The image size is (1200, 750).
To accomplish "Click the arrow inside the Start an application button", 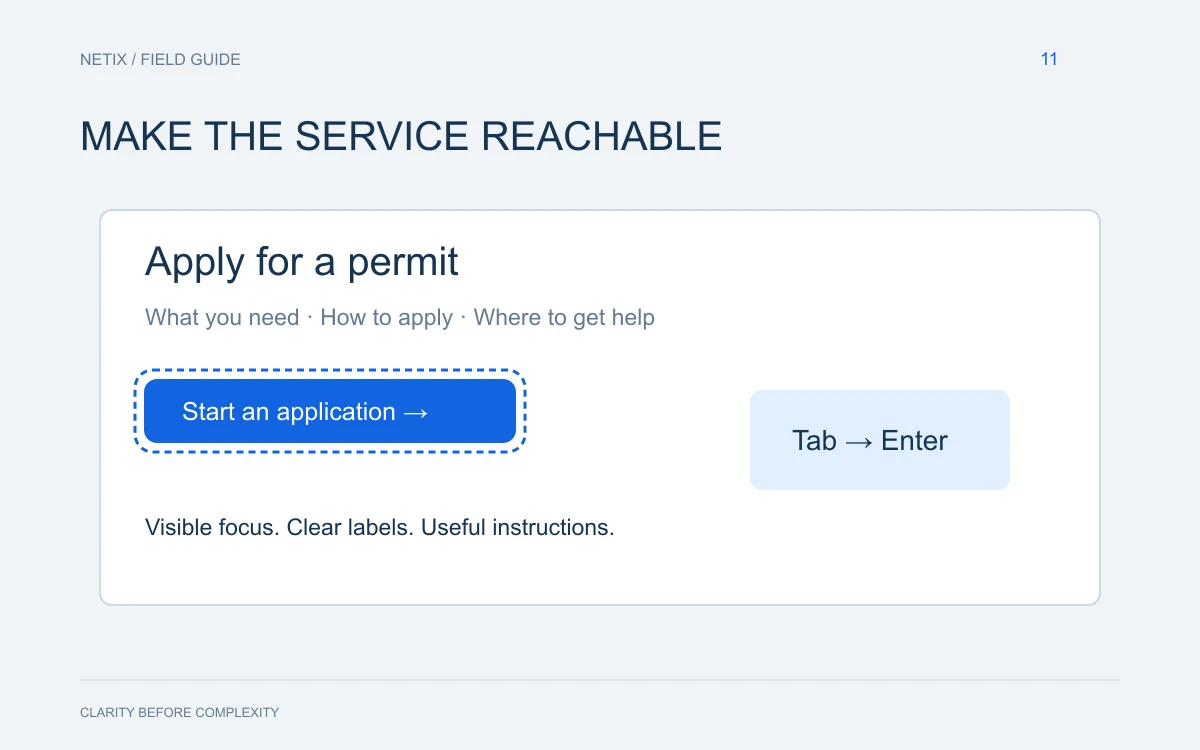I will (416, 412).
